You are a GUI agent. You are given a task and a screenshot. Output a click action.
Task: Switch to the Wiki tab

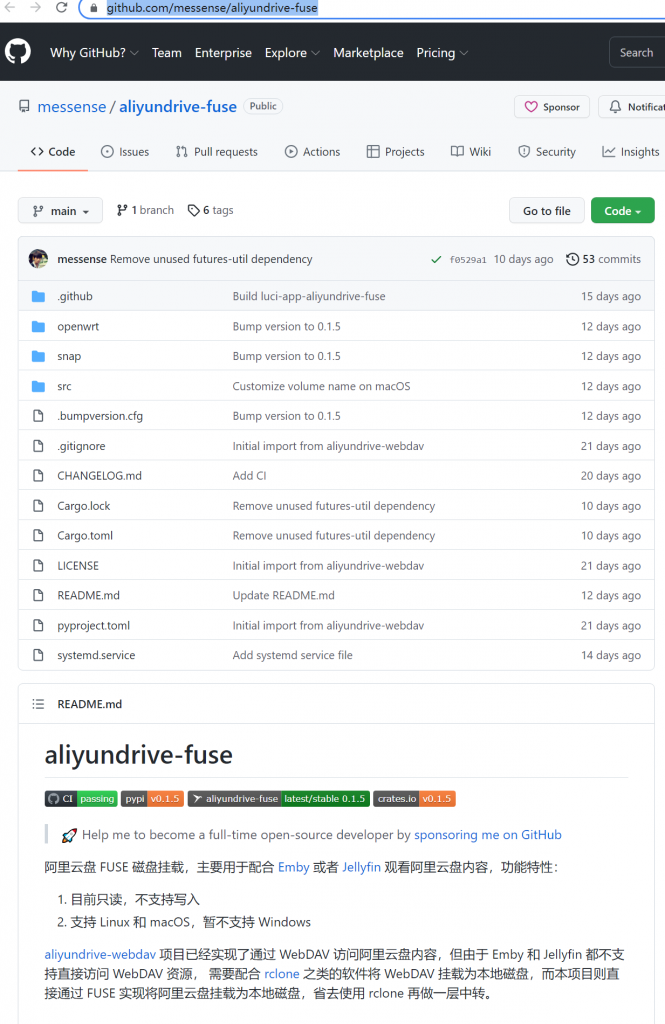[x=470, y=152]
